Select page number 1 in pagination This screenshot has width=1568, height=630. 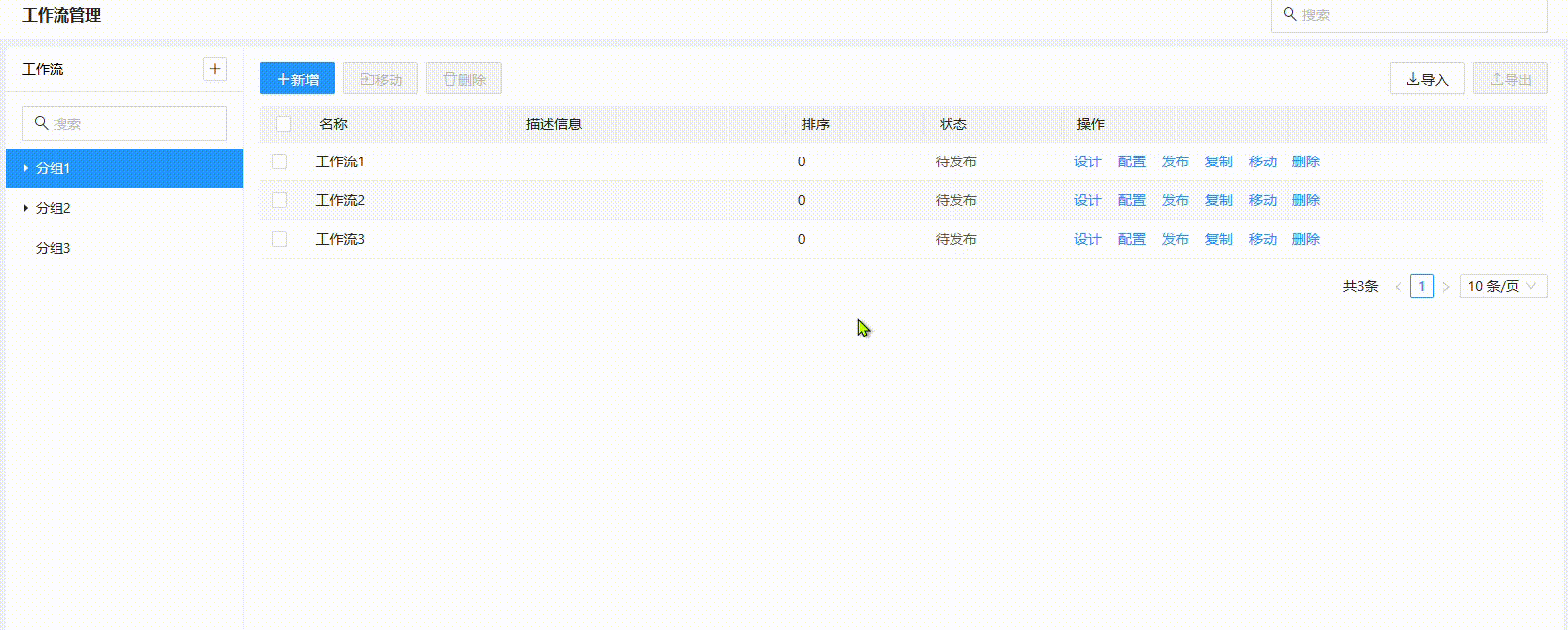pos(1422,286)
